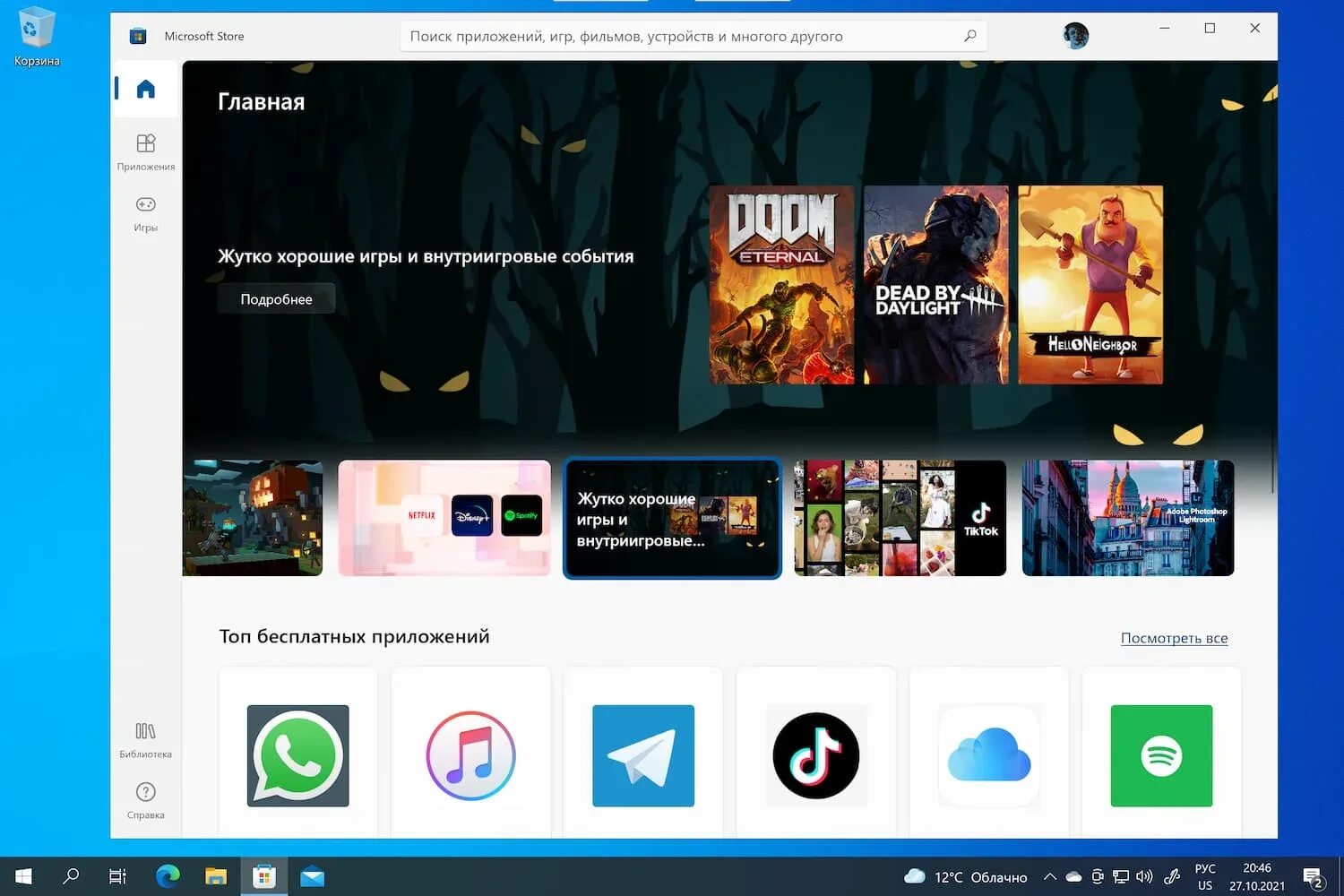The width and height of the screenshot is (1344, 896).
Task: Open the Библиотека library page
Action: coord(145,740)
